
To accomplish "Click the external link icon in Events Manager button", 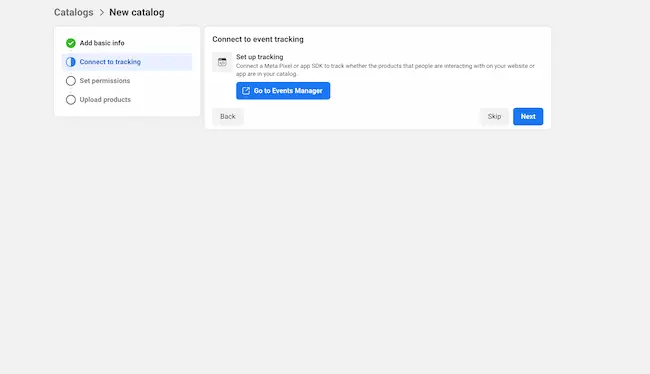I will (246, 91).
